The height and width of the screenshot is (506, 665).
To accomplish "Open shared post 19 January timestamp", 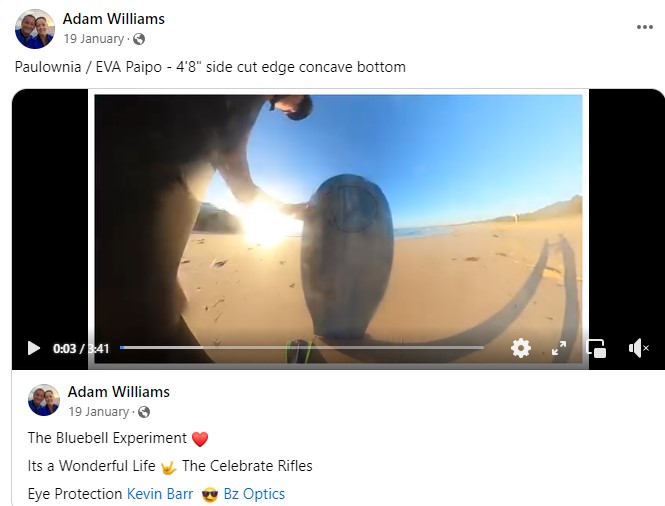I will pyautogui.click(x=99, y=411).
